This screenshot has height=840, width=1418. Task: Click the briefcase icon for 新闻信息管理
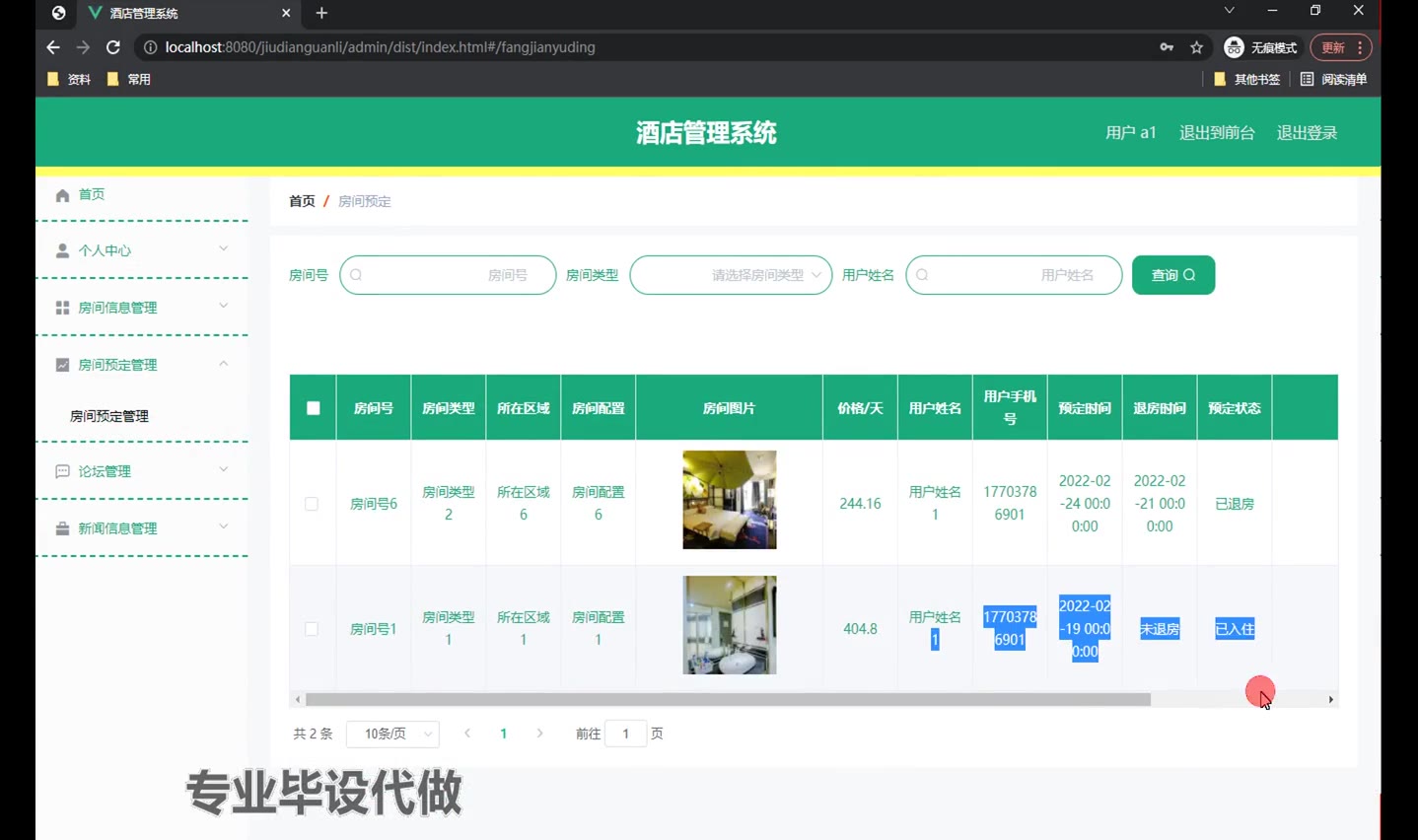click(62, 528)
